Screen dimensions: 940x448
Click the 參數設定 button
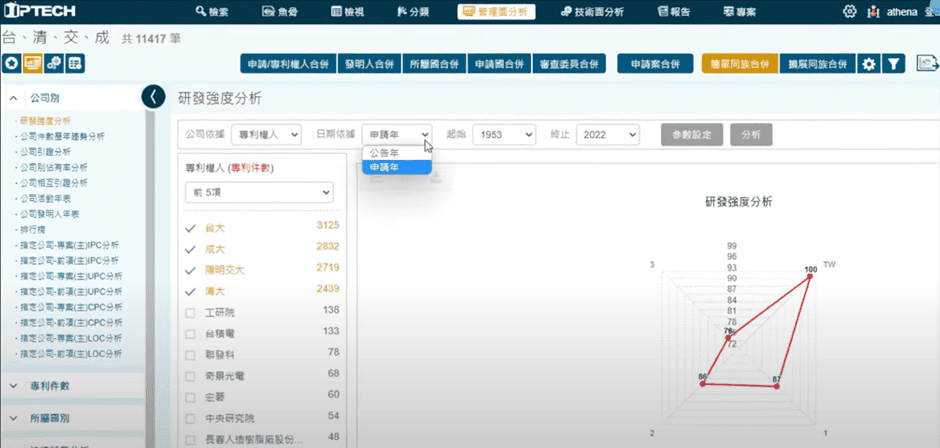click(x=691, y=134)
